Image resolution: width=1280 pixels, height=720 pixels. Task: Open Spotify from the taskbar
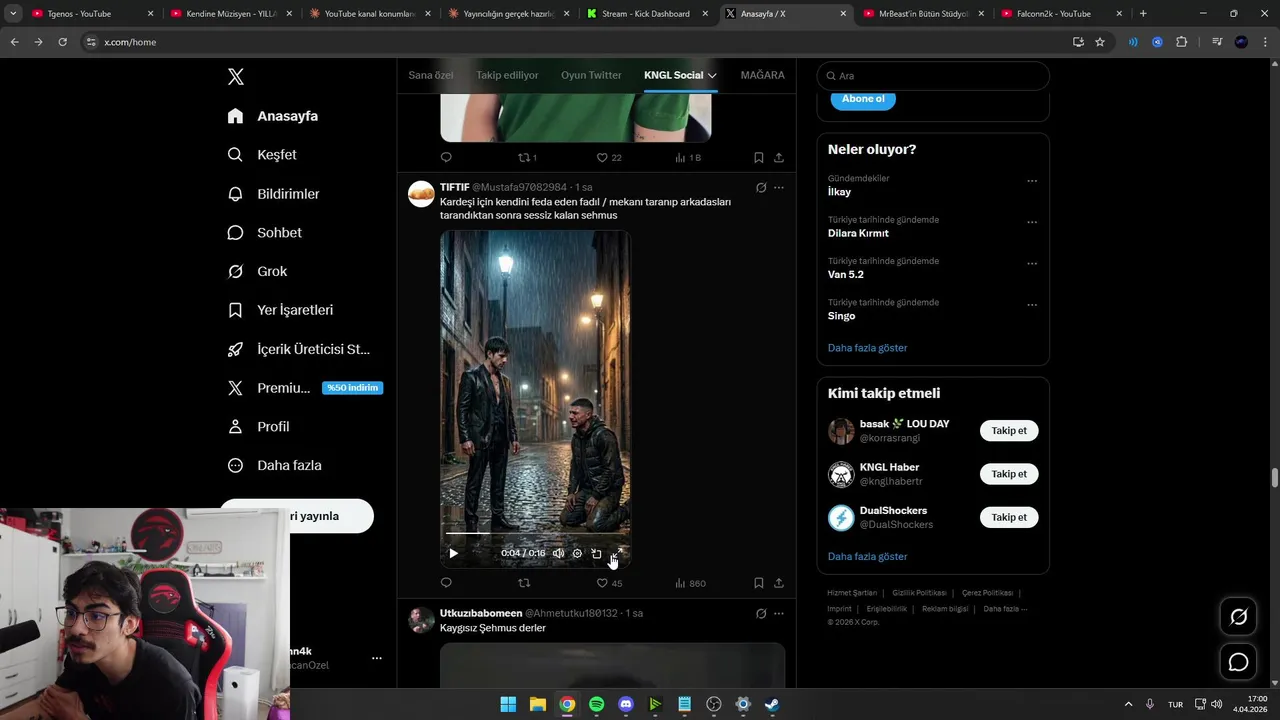[597, 704]
